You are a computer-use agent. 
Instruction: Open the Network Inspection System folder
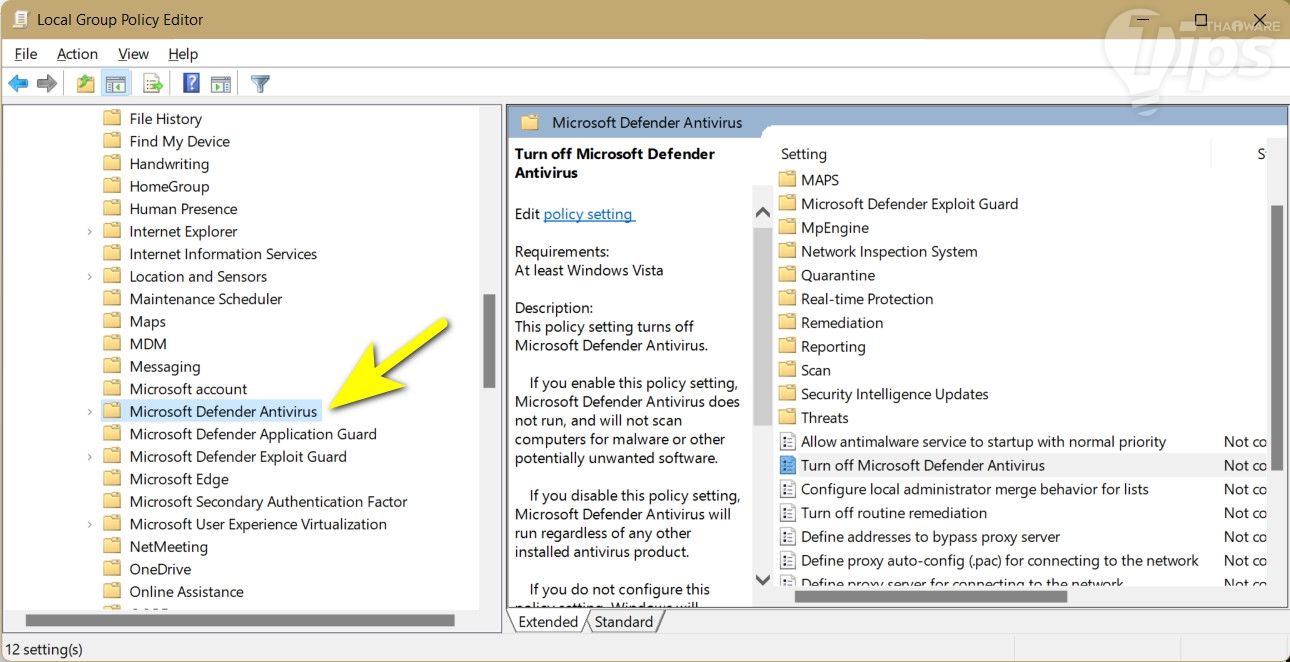889,251
